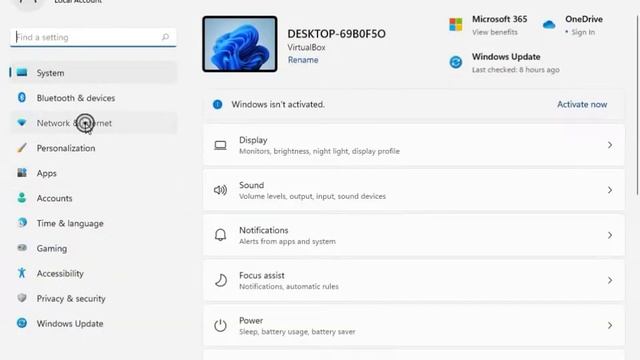The height and width of the screenshot is (360, 640).
Task: Select System in the sidebar
Action: 93,73
